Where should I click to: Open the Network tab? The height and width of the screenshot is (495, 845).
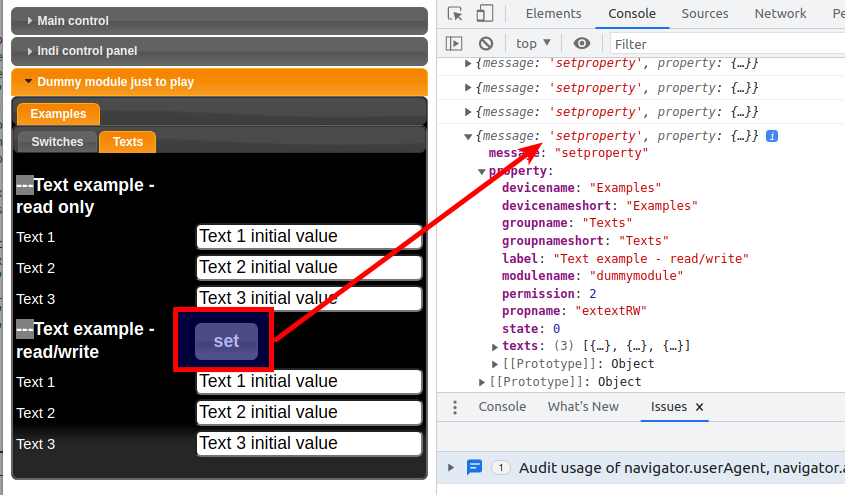780,13
